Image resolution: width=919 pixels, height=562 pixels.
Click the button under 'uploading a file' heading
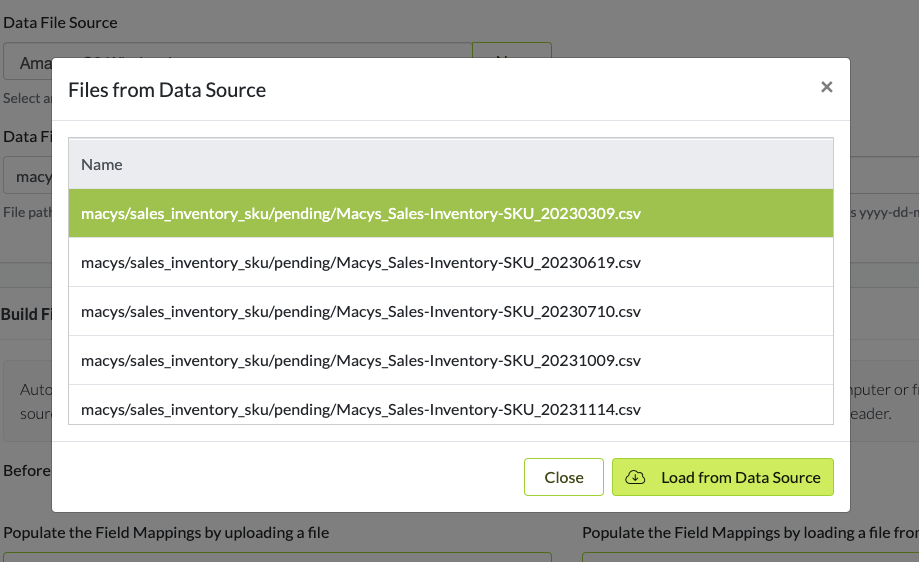tap(277, 556)
